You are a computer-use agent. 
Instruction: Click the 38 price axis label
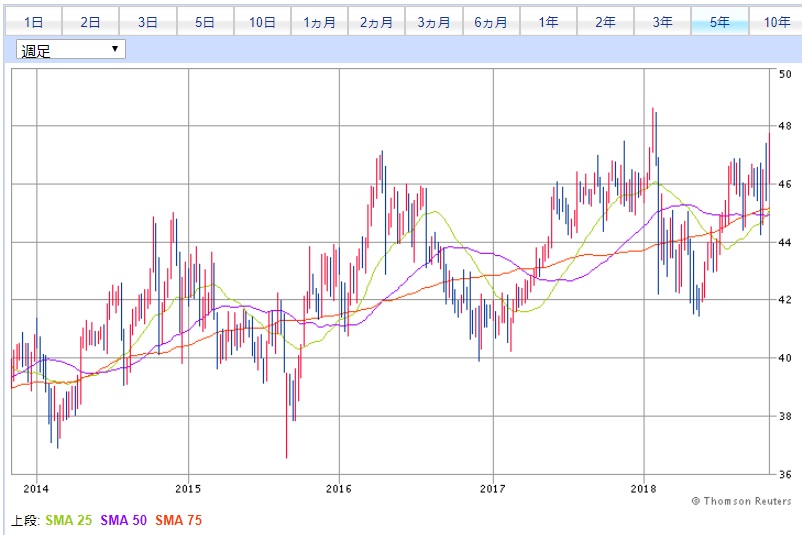[x=785, y=416]
